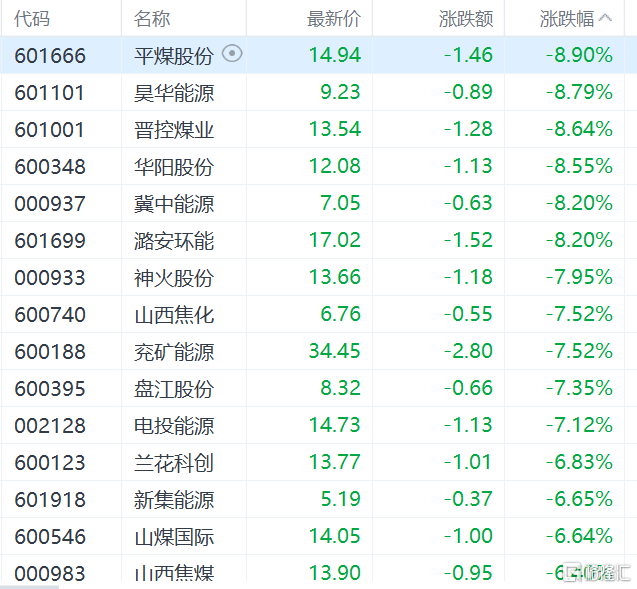637x589 pixels.
Task: Open stock 兰花科创
Action: (x=174, y=462)
